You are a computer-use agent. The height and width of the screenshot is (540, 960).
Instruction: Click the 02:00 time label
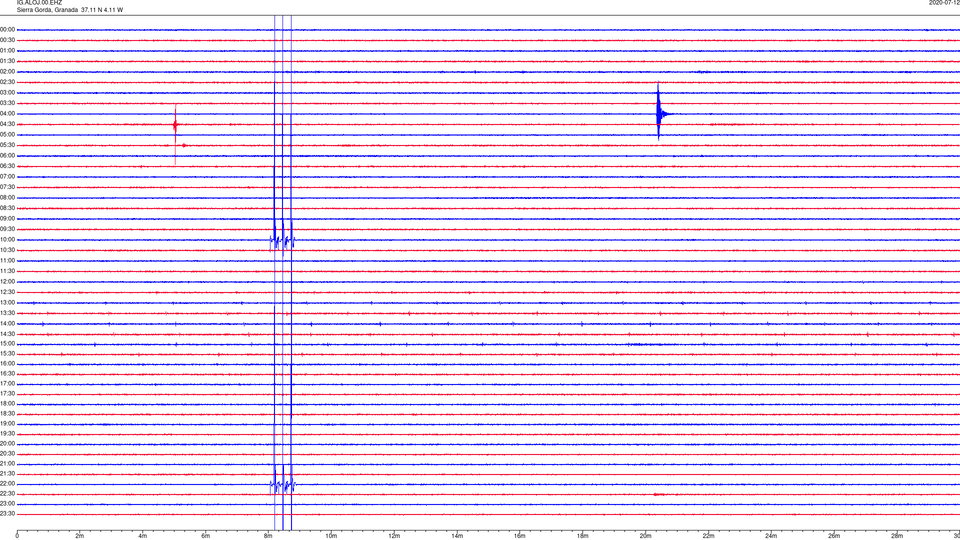coord(7,72)
